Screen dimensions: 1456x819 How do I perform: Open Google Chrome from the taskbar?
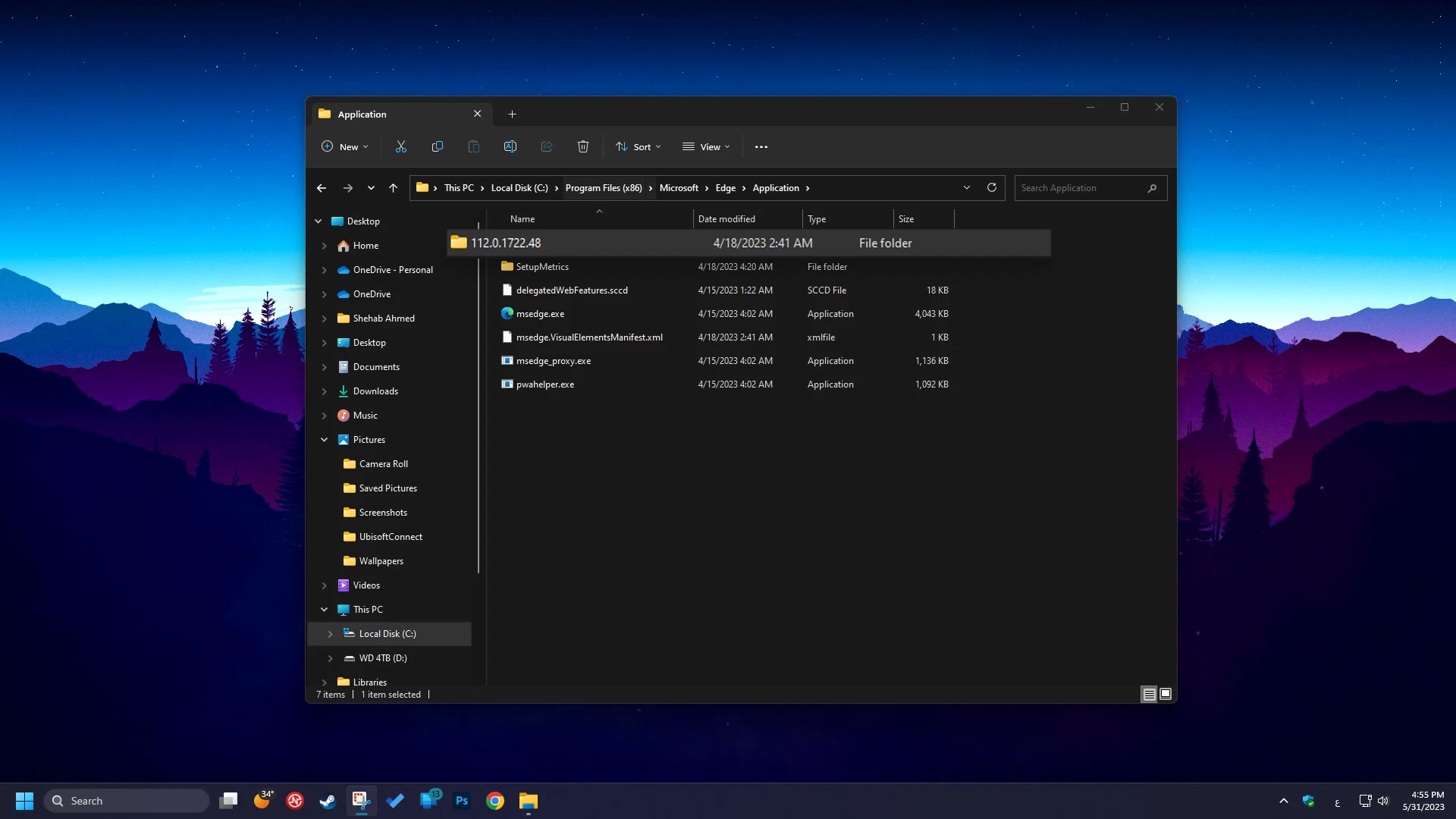pyautogui.click(x=495, y=801)
